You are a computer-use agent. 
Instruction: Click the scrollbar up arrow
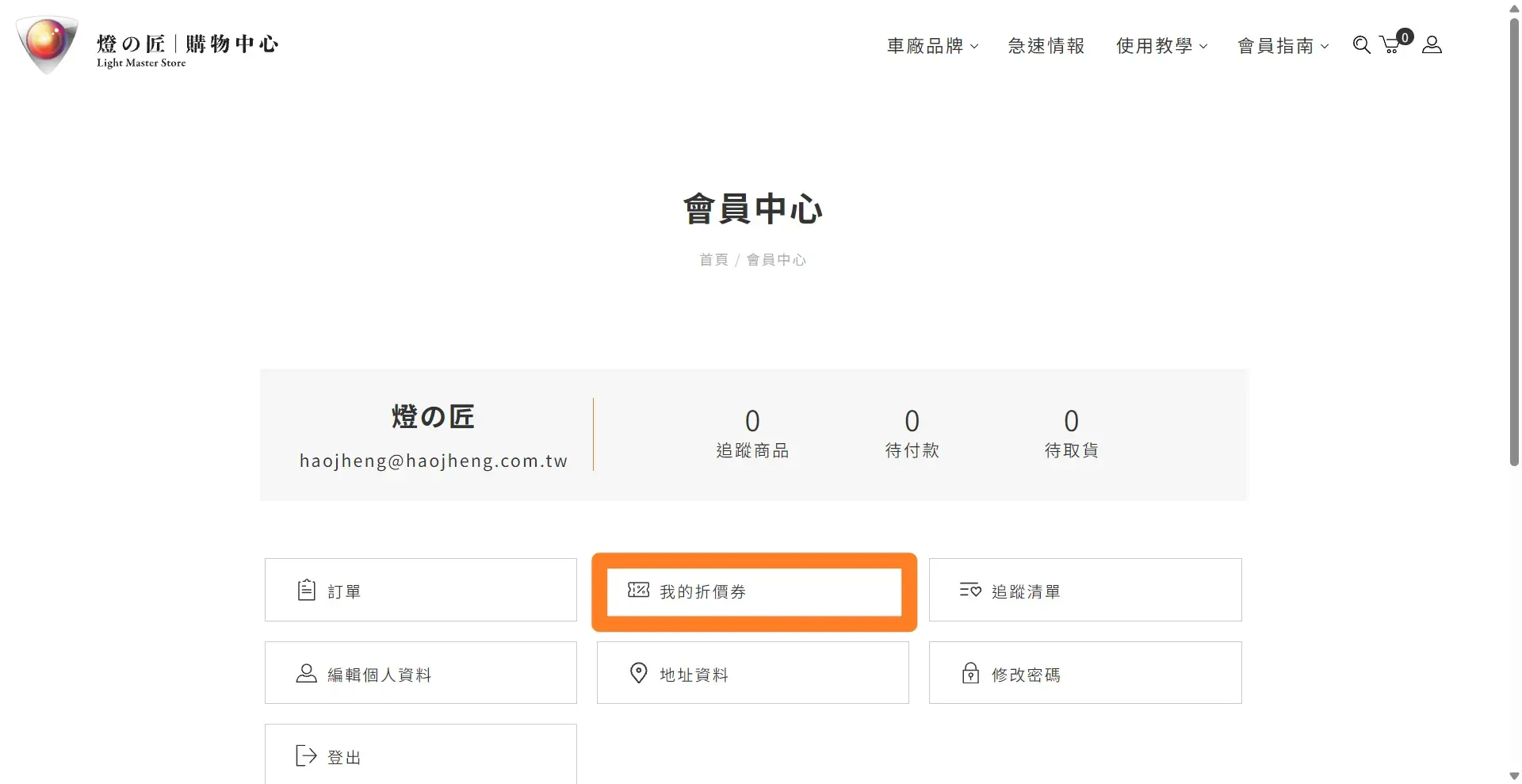pos(1514,8)
